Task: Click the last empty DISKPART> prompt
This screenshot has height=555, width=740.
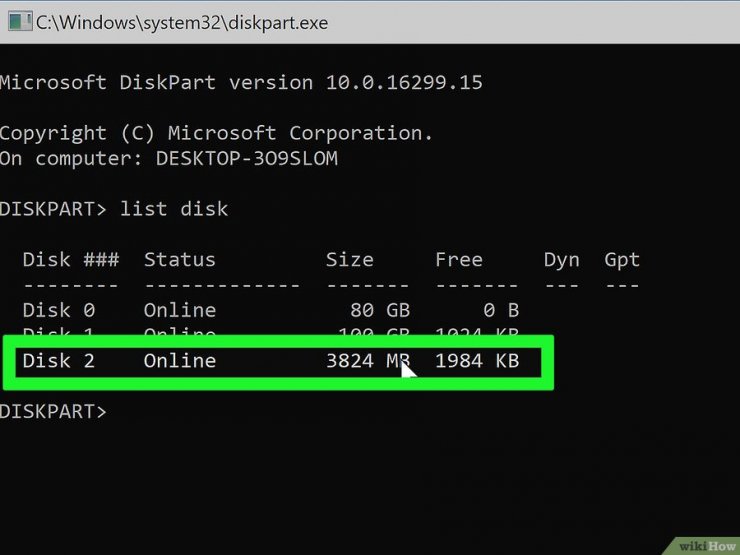Action: [53, 412]
